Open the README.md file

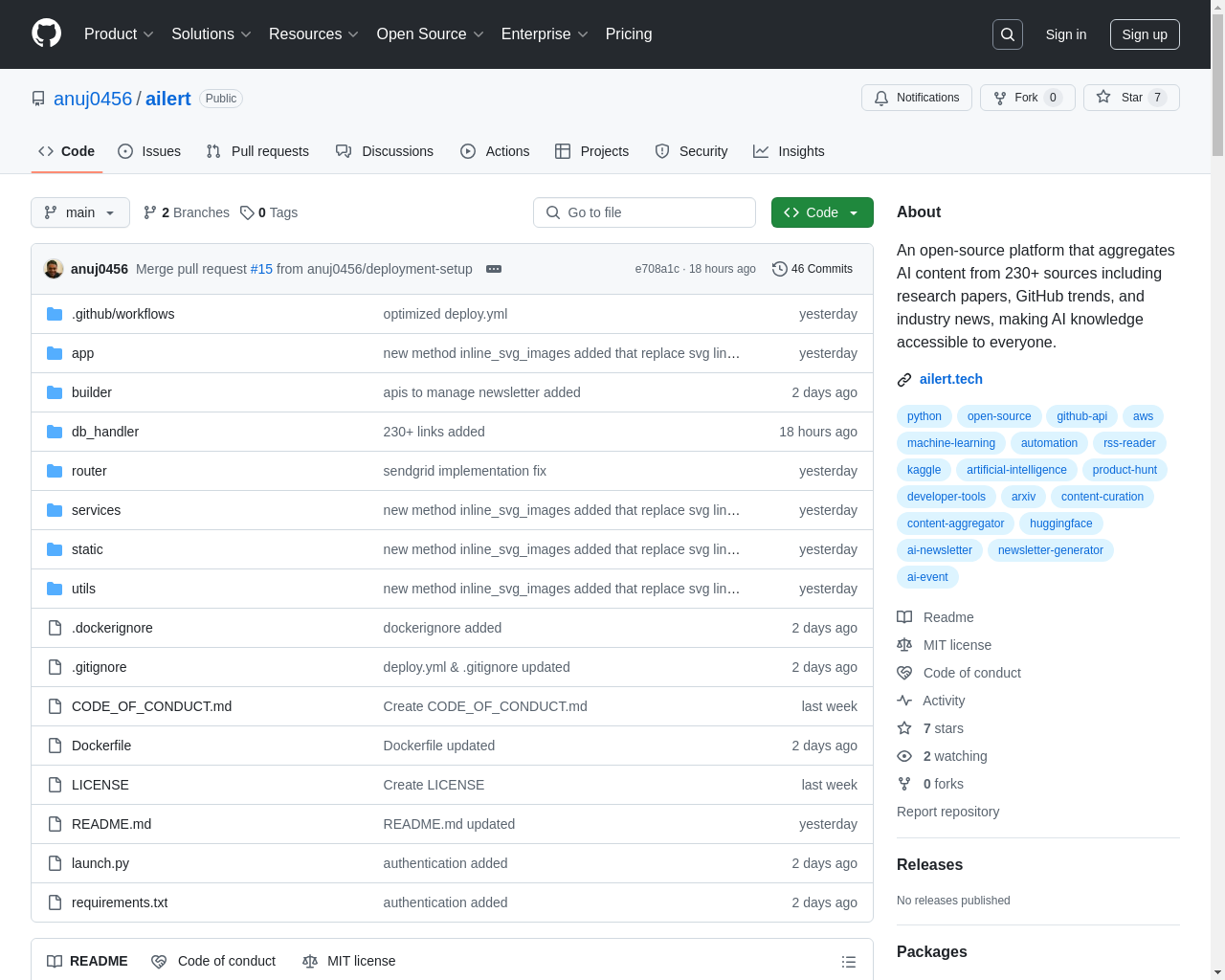(x=112, y=824)
